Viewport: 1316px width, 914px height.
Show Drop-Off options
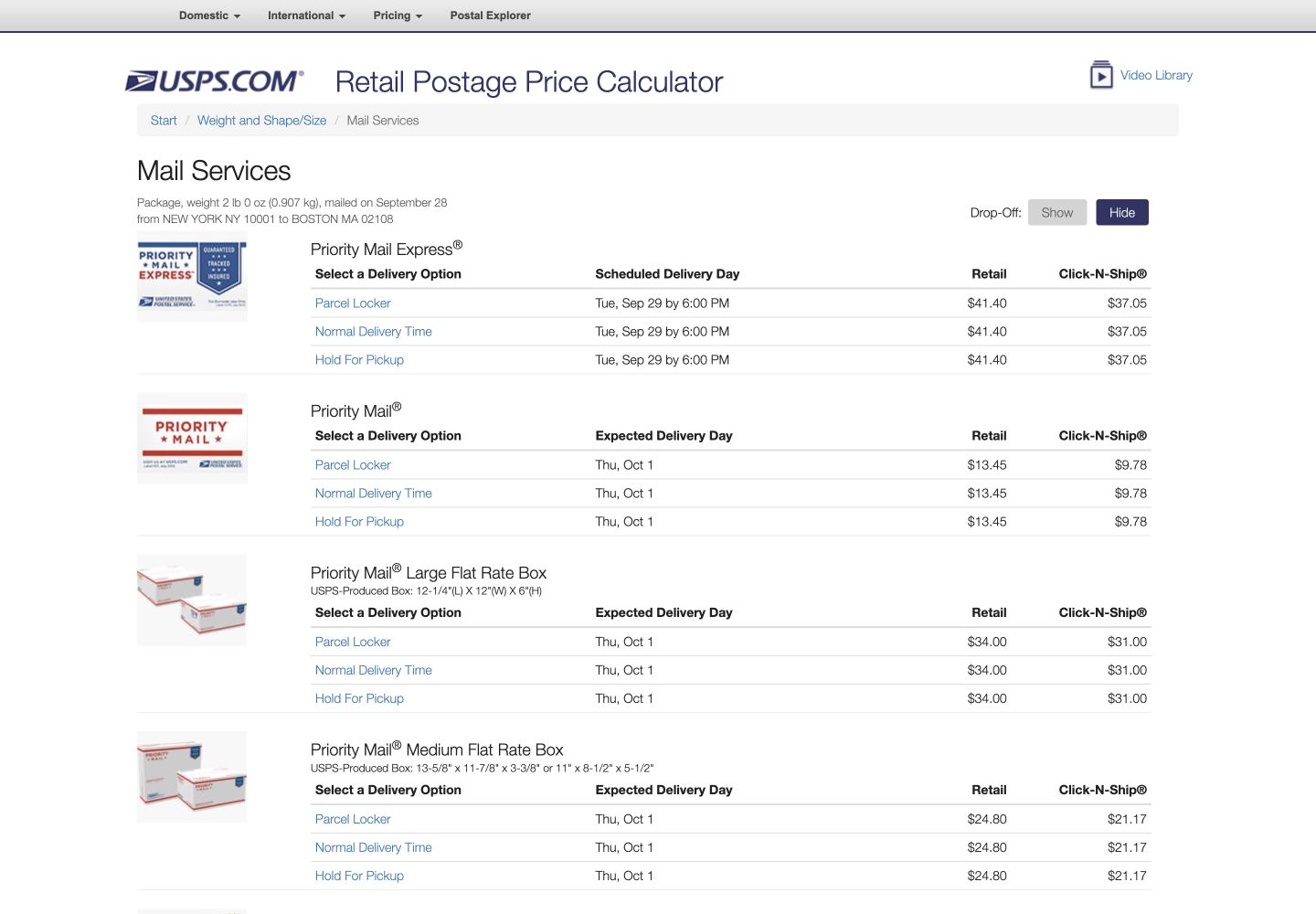click(x=1057, y=212)
